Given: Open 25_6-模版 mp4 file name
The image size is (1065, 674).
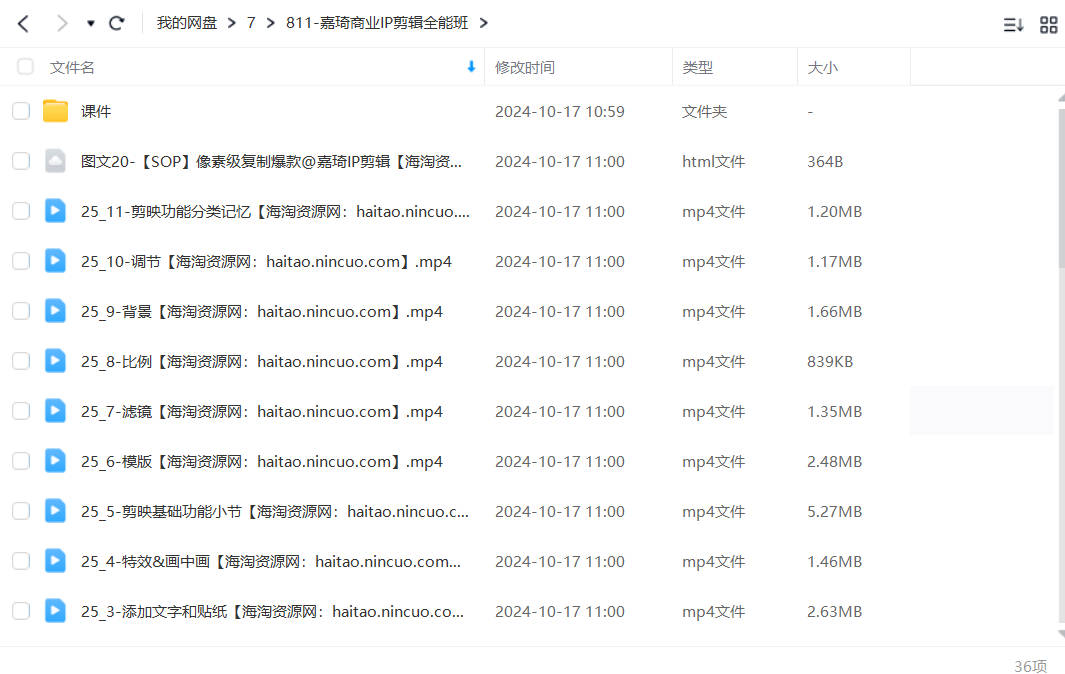Looking at the screenshot, I should coord(261,462).
